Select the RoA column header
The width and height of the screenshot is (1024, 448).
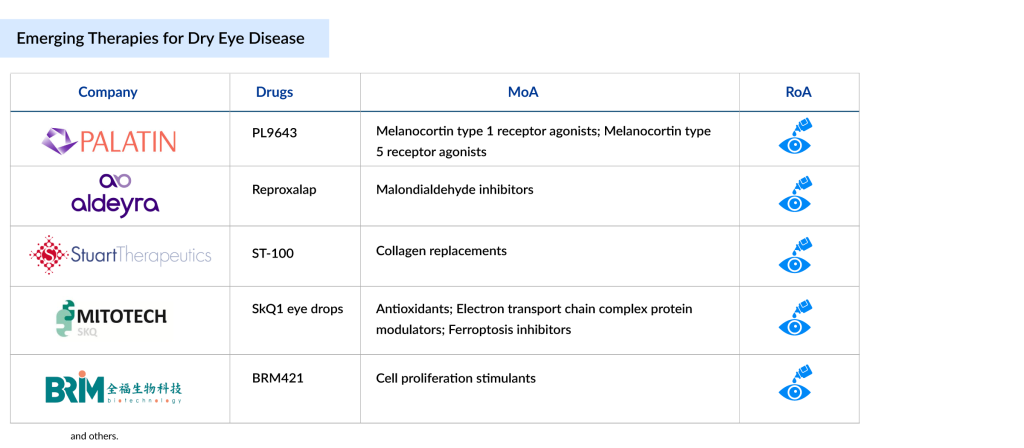(798, 92)
